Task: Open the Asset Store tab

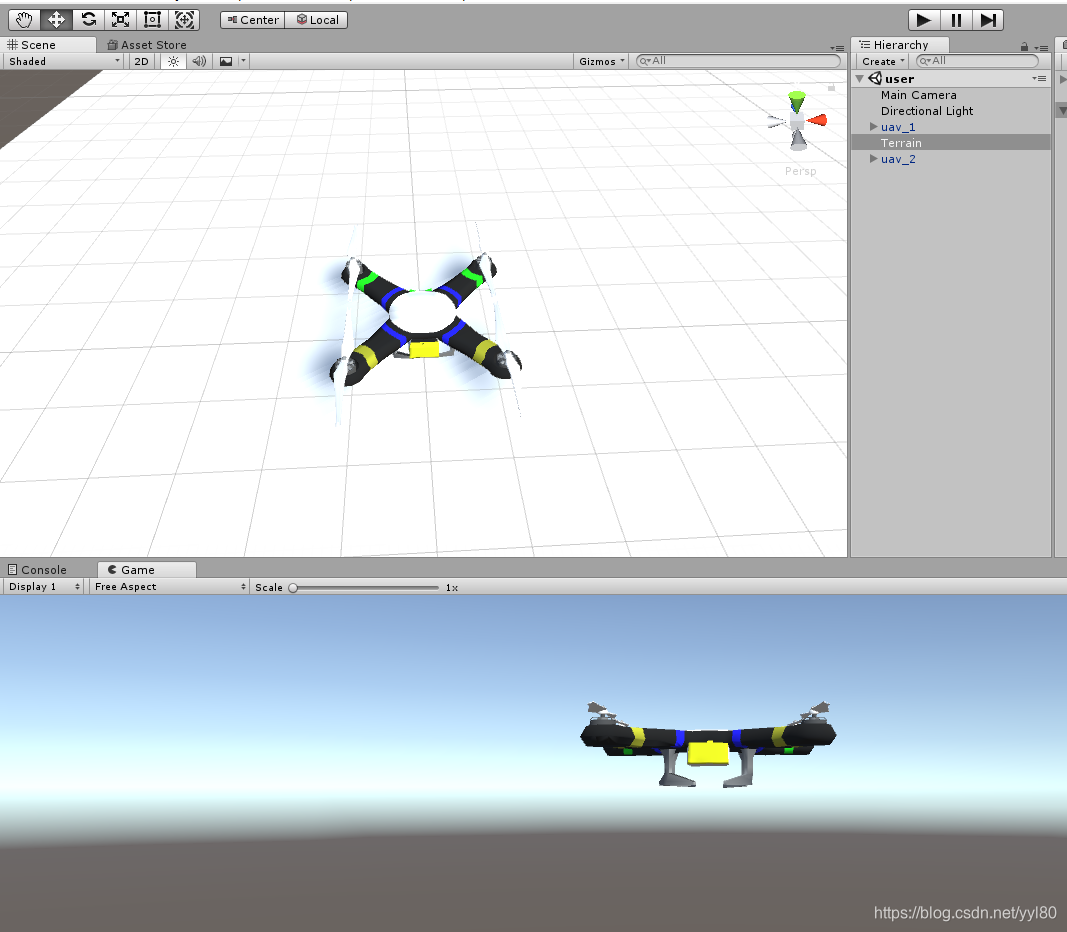Action: click(146, 45)
